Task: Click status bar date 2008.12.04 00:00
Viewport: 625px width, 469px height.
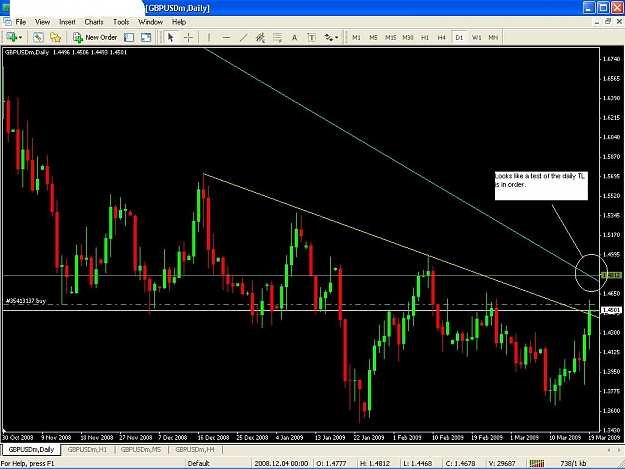Action: pos(281,463)
